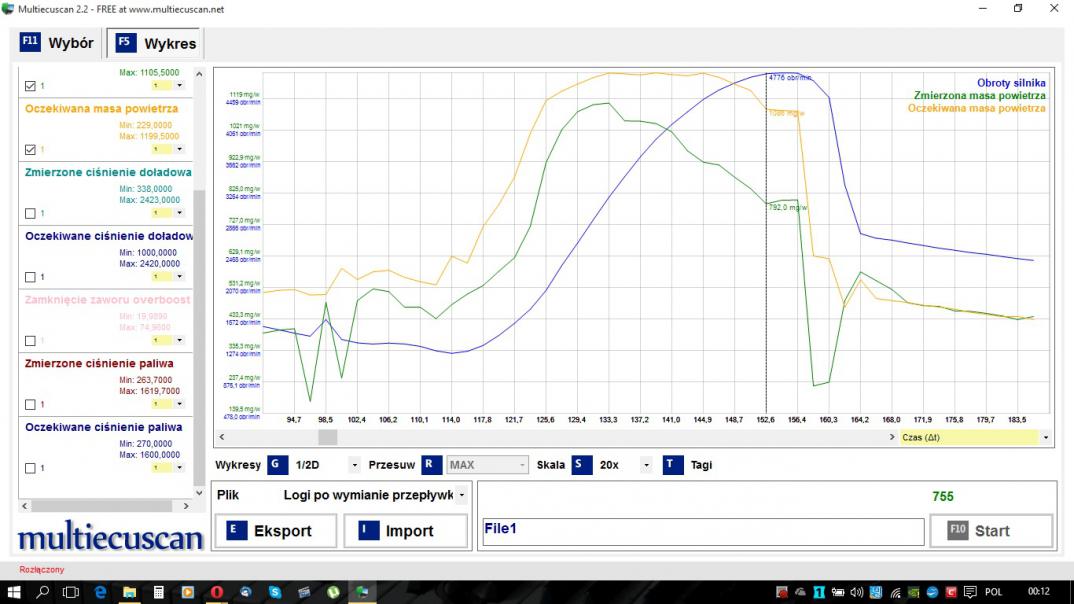Viewport: 1074px width, 604px height.
Task: Switch to the Wykres tab
Action: 155,43
